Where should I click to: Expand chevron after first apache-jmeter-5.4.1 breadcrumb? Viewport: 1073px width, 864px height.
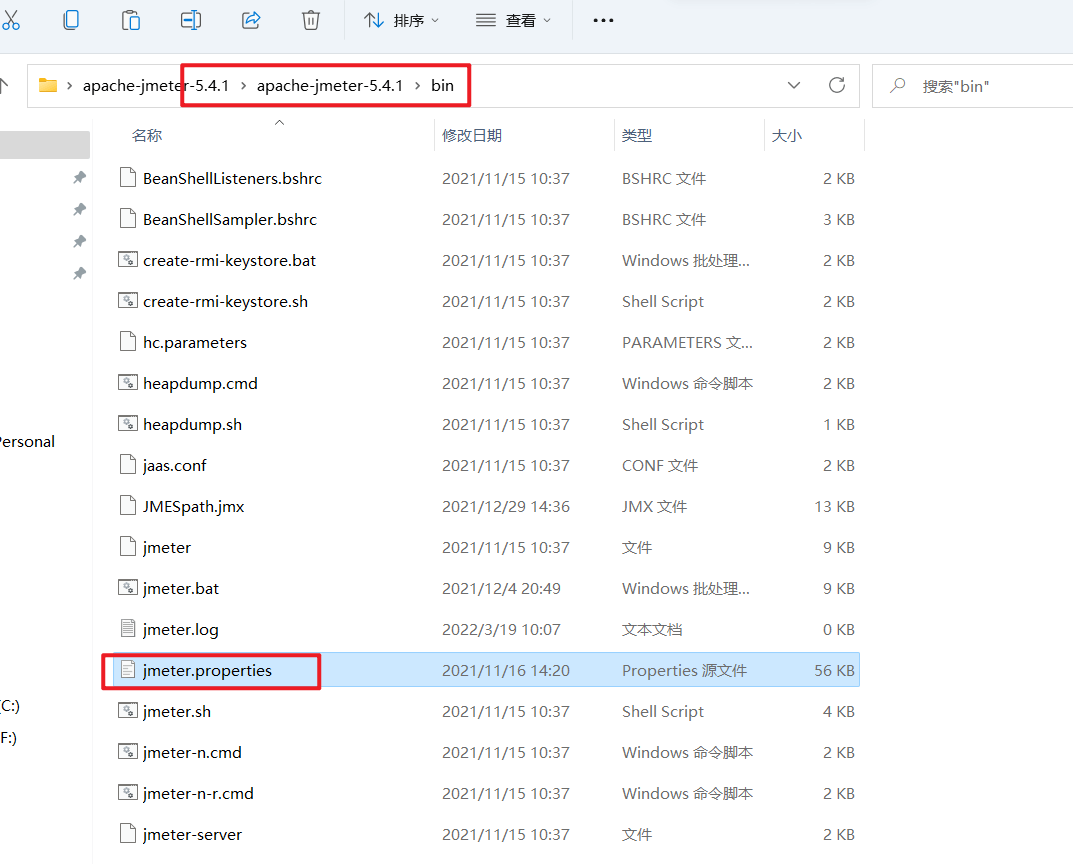243,86
